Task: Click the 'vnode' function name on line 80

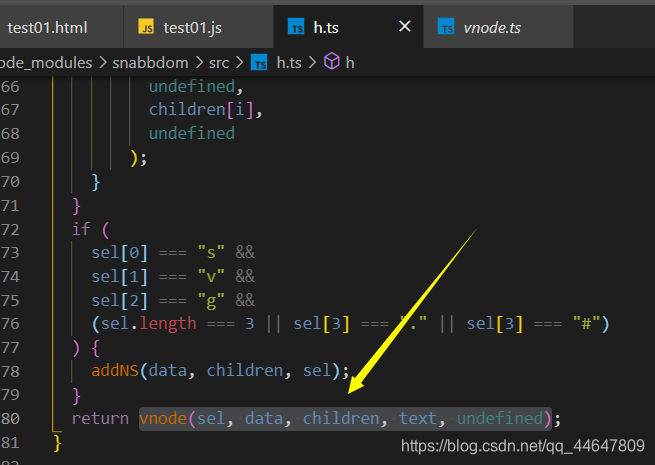Action: pos(163,418)
